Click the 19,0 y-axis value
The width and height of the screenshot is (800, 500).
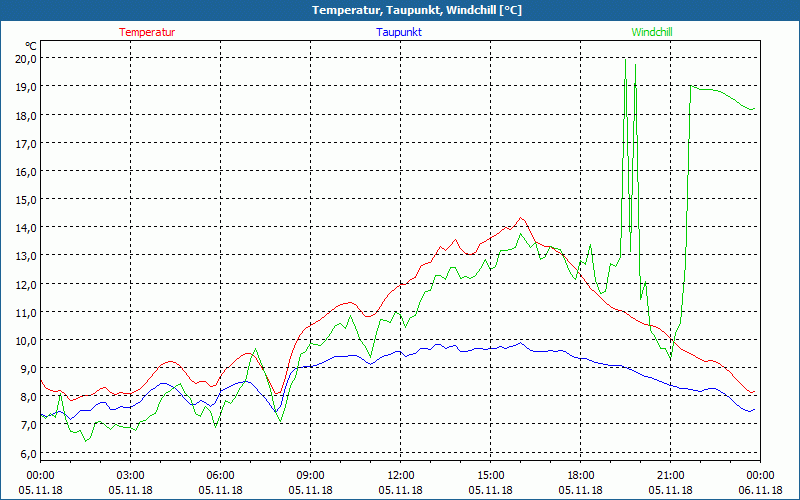[27, 87]
